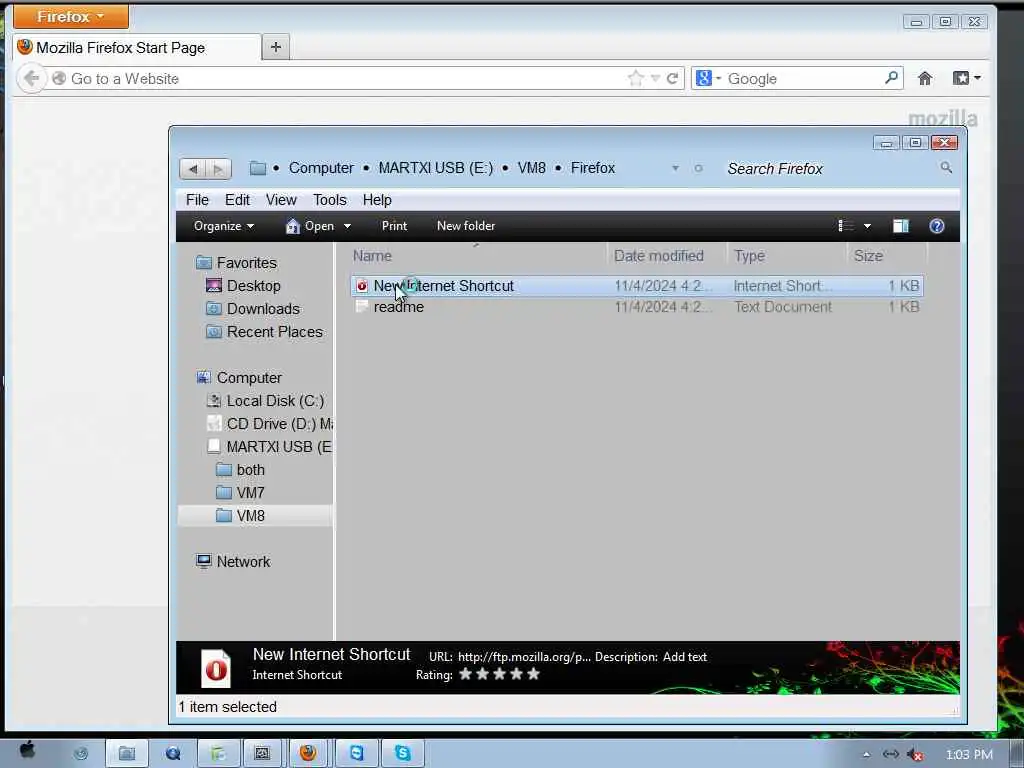1024x768 pixels.
Task: Select the VM8 folder in navigation pane
Action: click(x=255, y=516)
